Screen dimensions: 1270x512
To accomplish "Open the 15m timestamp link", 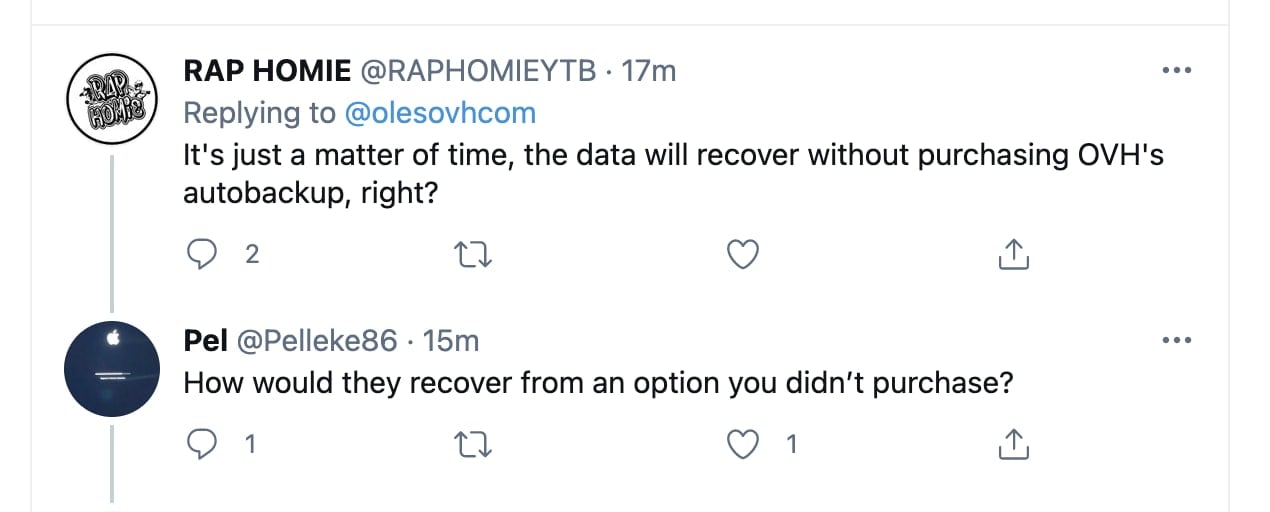I will click(452, 341).
